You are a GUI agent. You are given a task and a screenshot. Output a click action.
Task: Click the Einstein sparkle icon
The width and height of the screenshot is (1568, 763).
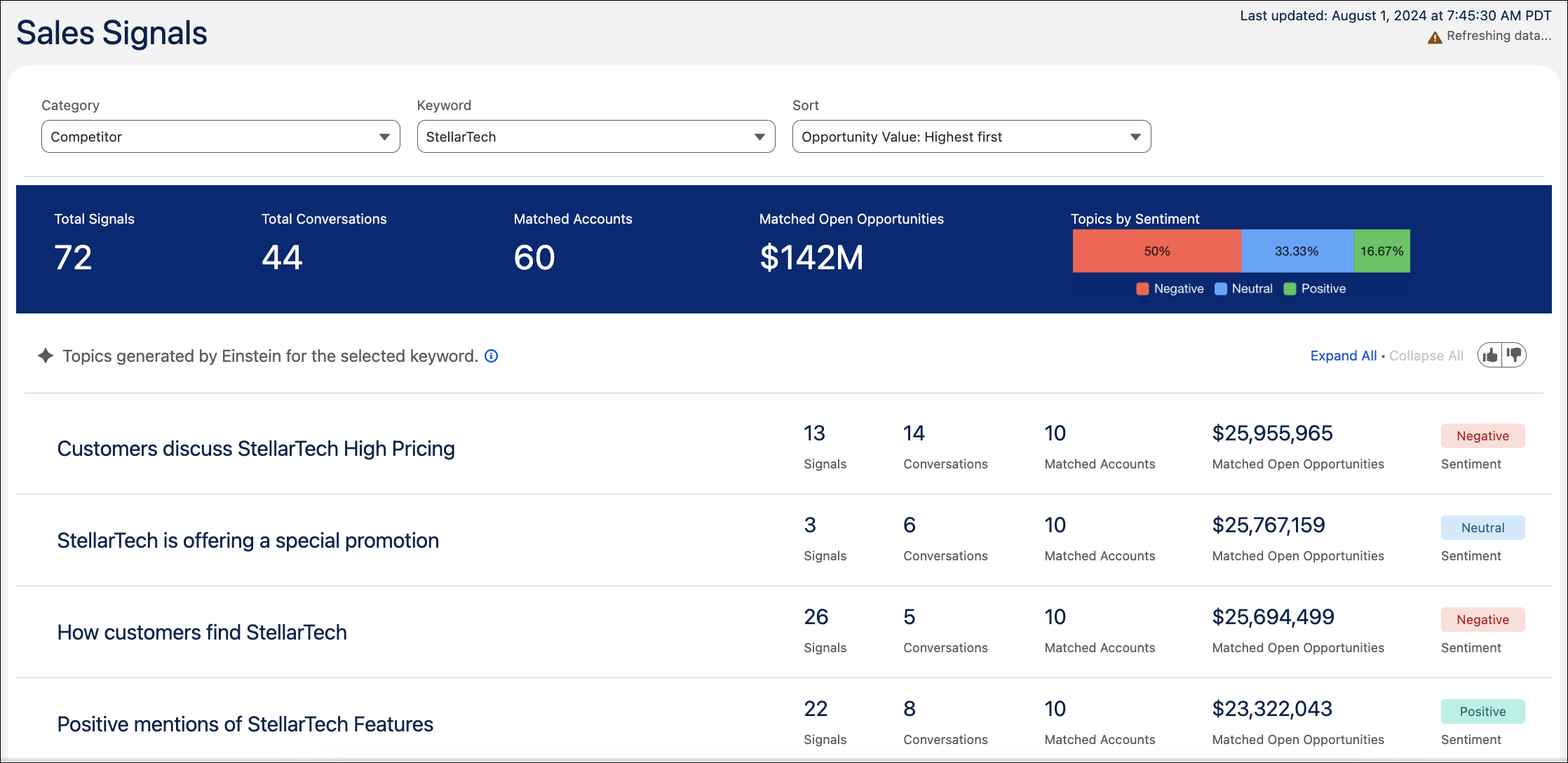point(46,356)
